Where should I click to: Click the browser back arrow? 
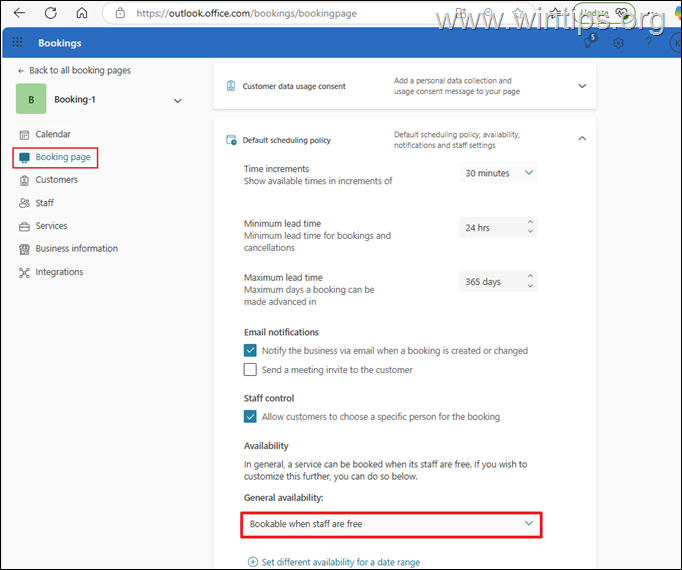pos(20,13)
